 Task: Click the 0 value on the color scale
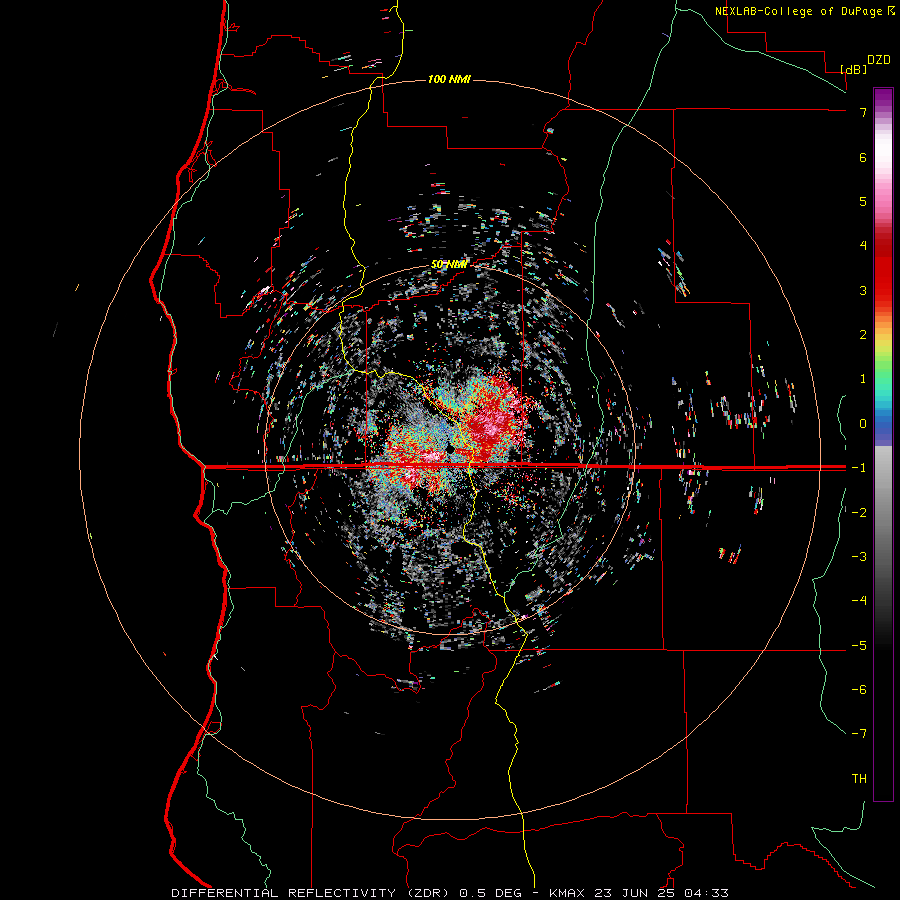point(863,424)
